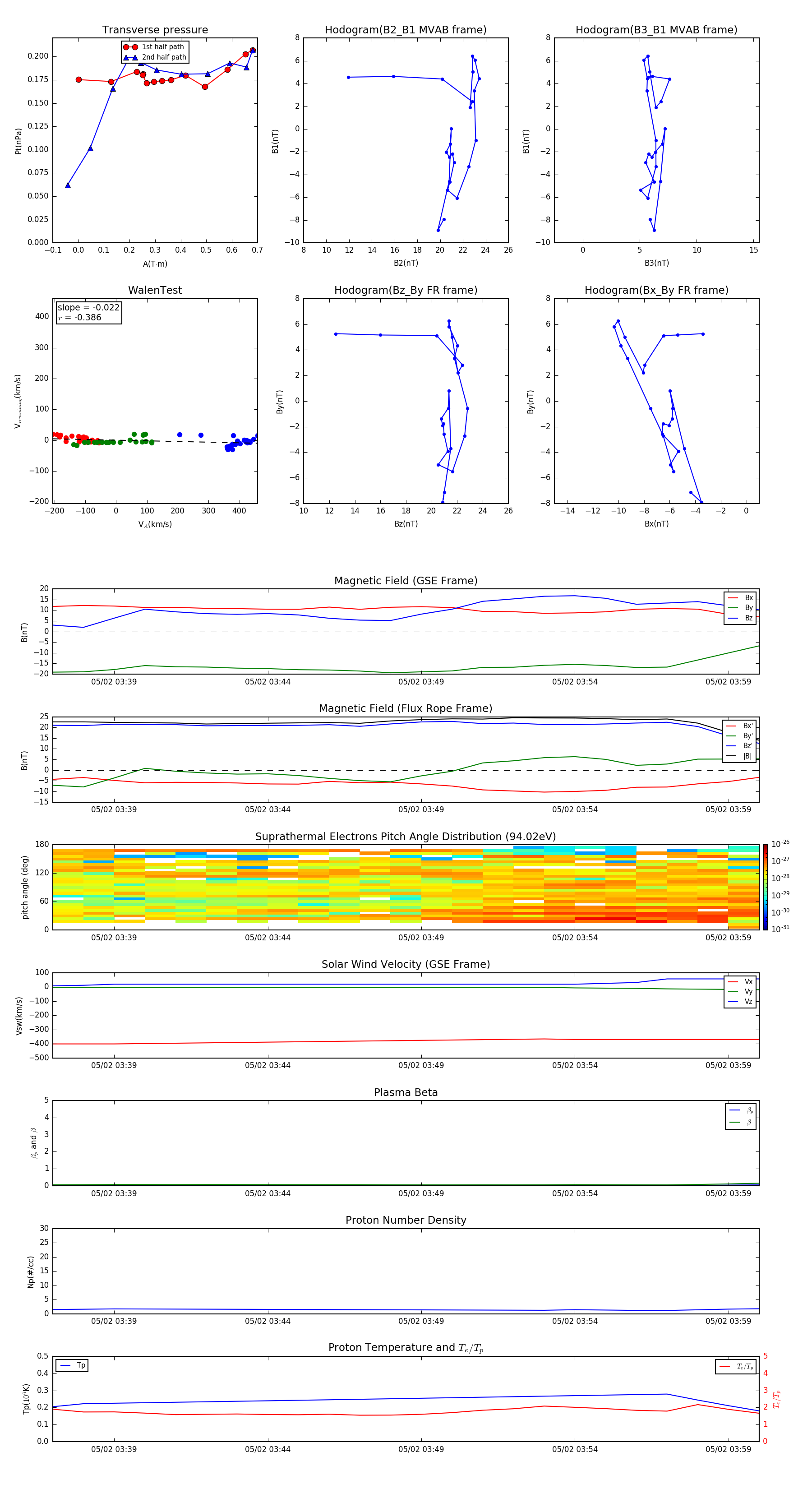Click the "Hodogram(Bz_By FR frame)" title
The width and height of the screenshot is (812, 1489).
click(x=406, y=290)
